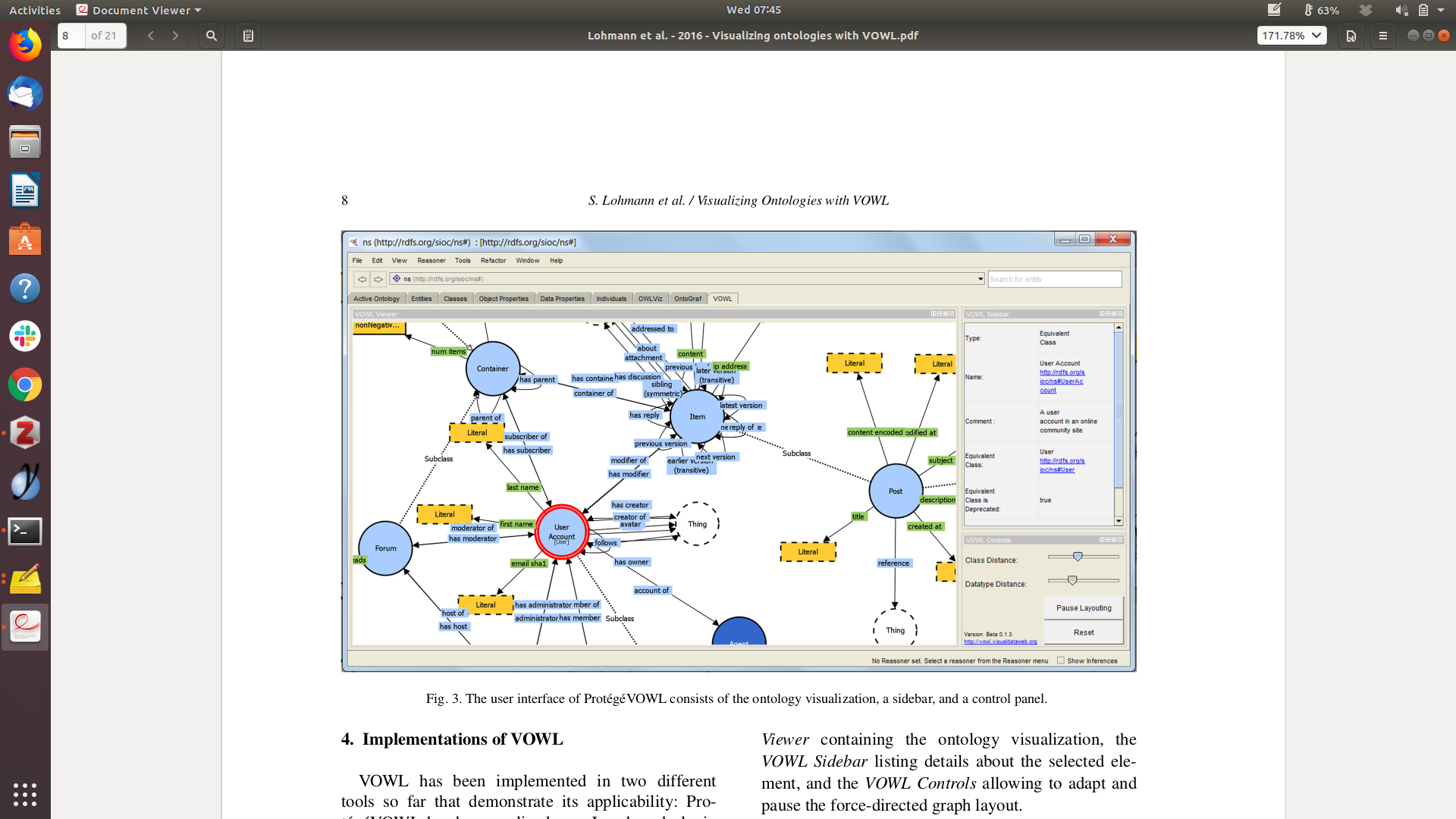The width and height of the screenshot is (1456, 819).
Task: Go to the previous page
Action: pyautogui.click(x=151, y=36)
